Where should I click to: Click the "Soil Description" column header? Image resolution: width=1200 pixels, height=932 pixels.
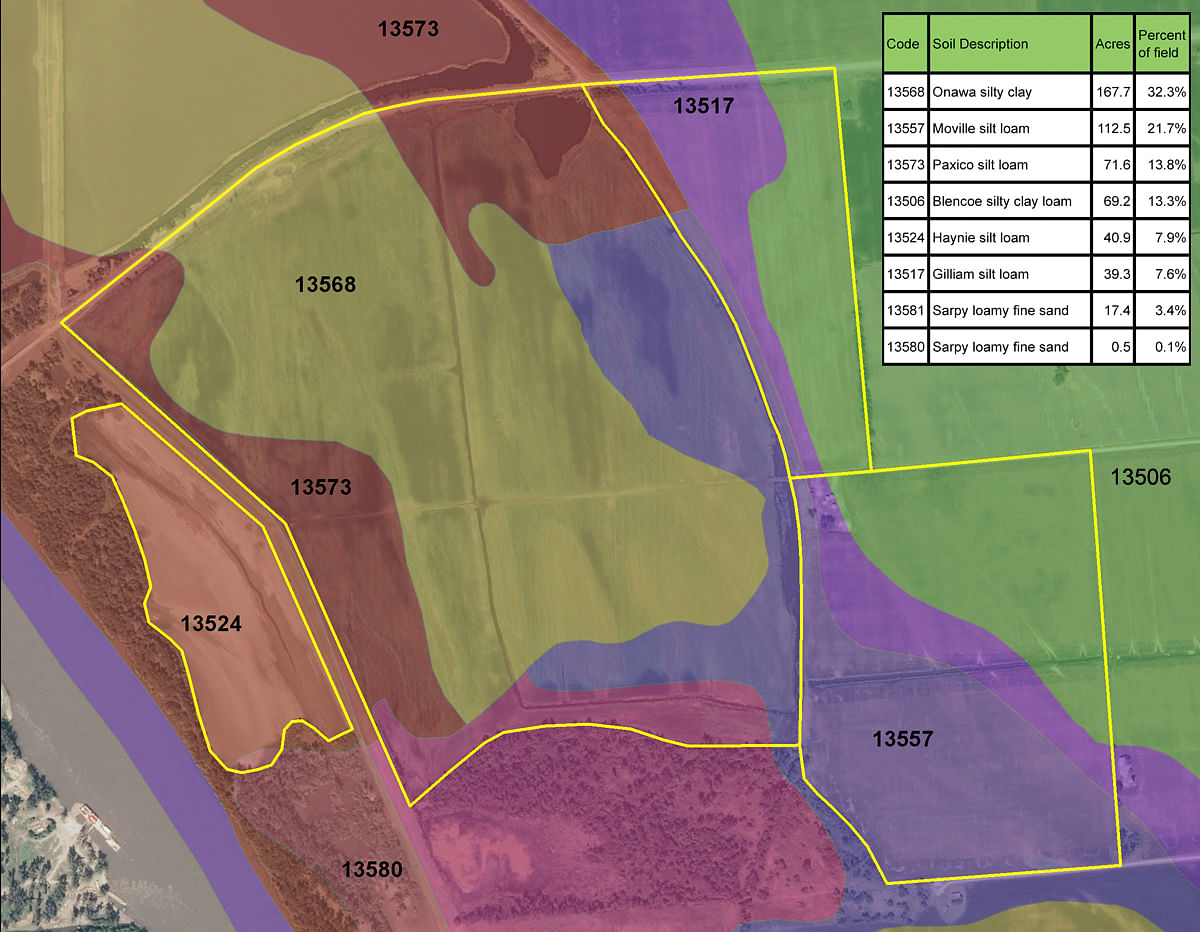tap(1009, 44)
